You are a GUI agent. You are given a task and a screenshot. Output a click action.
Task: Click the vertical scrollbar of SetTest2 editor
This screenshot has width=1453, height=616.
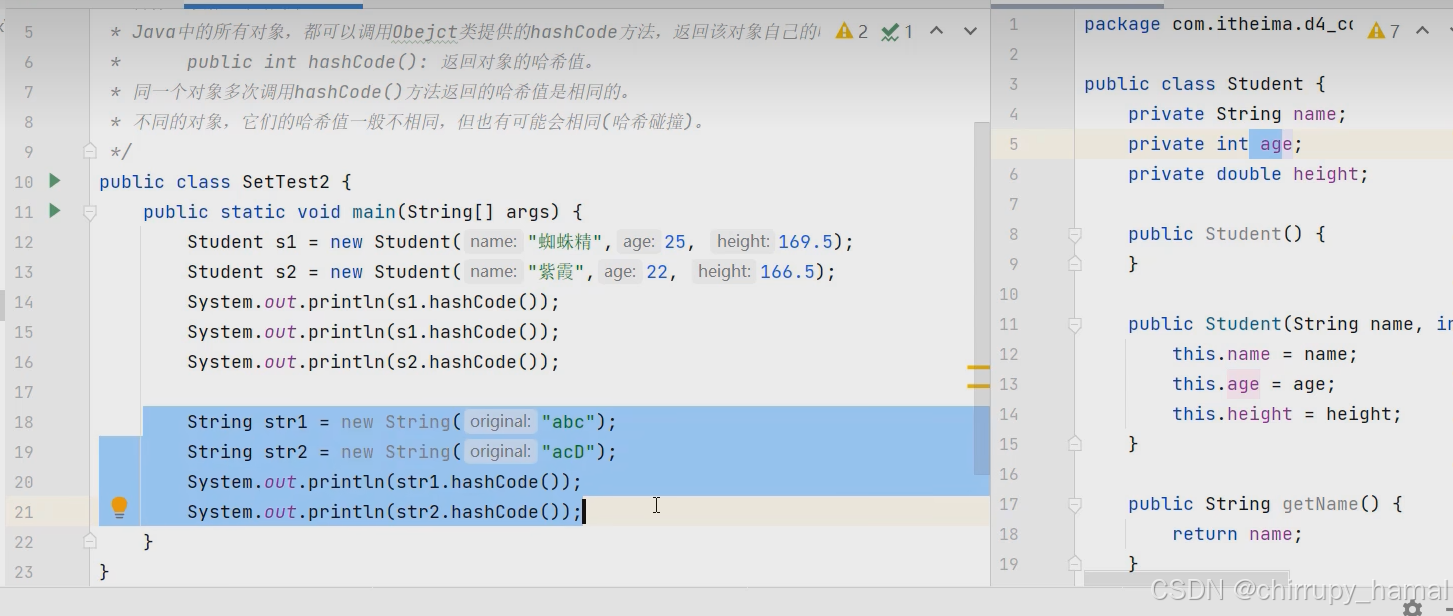click(x=982, y=299)
